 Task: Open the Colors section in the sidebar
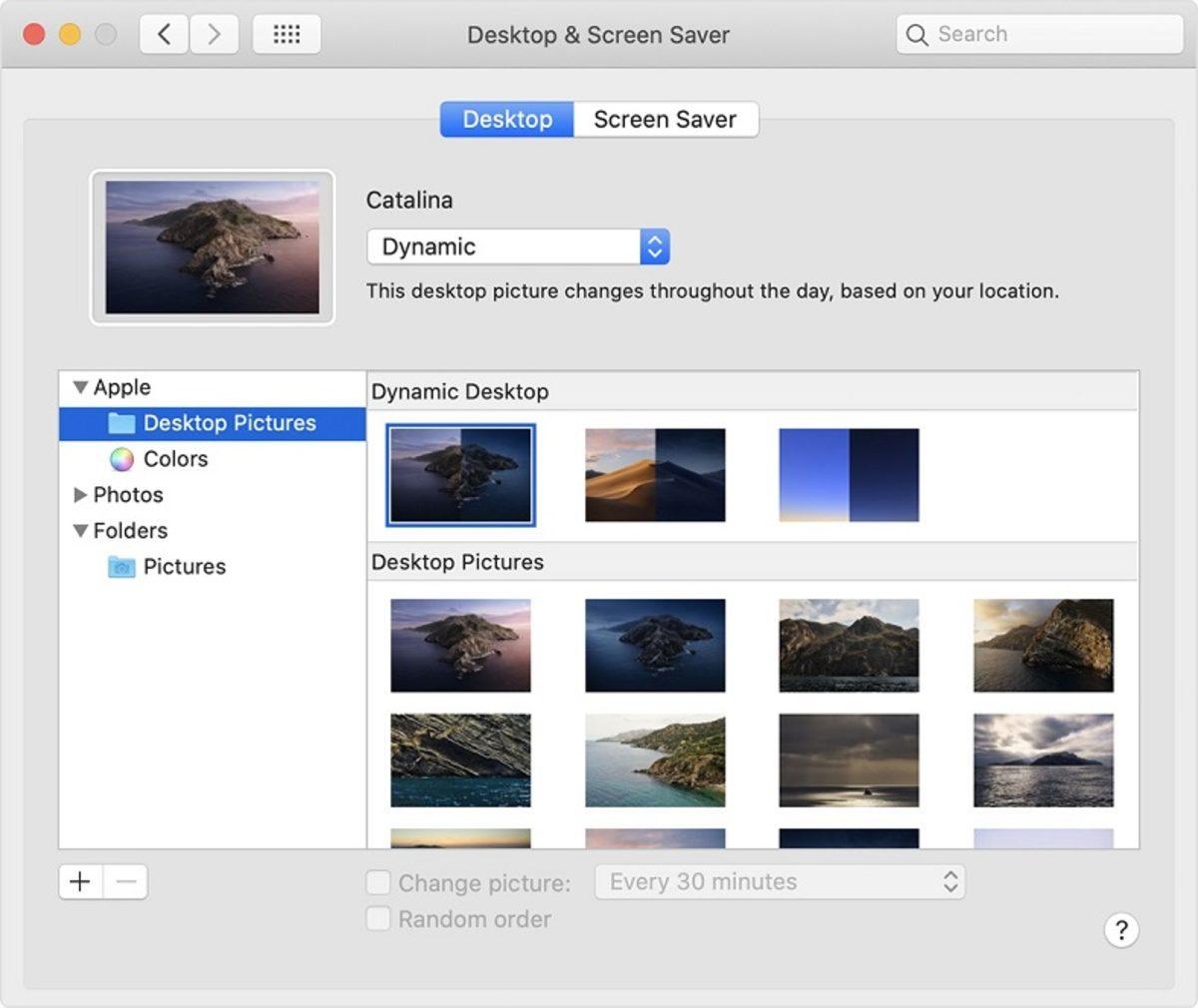point(174,459)
